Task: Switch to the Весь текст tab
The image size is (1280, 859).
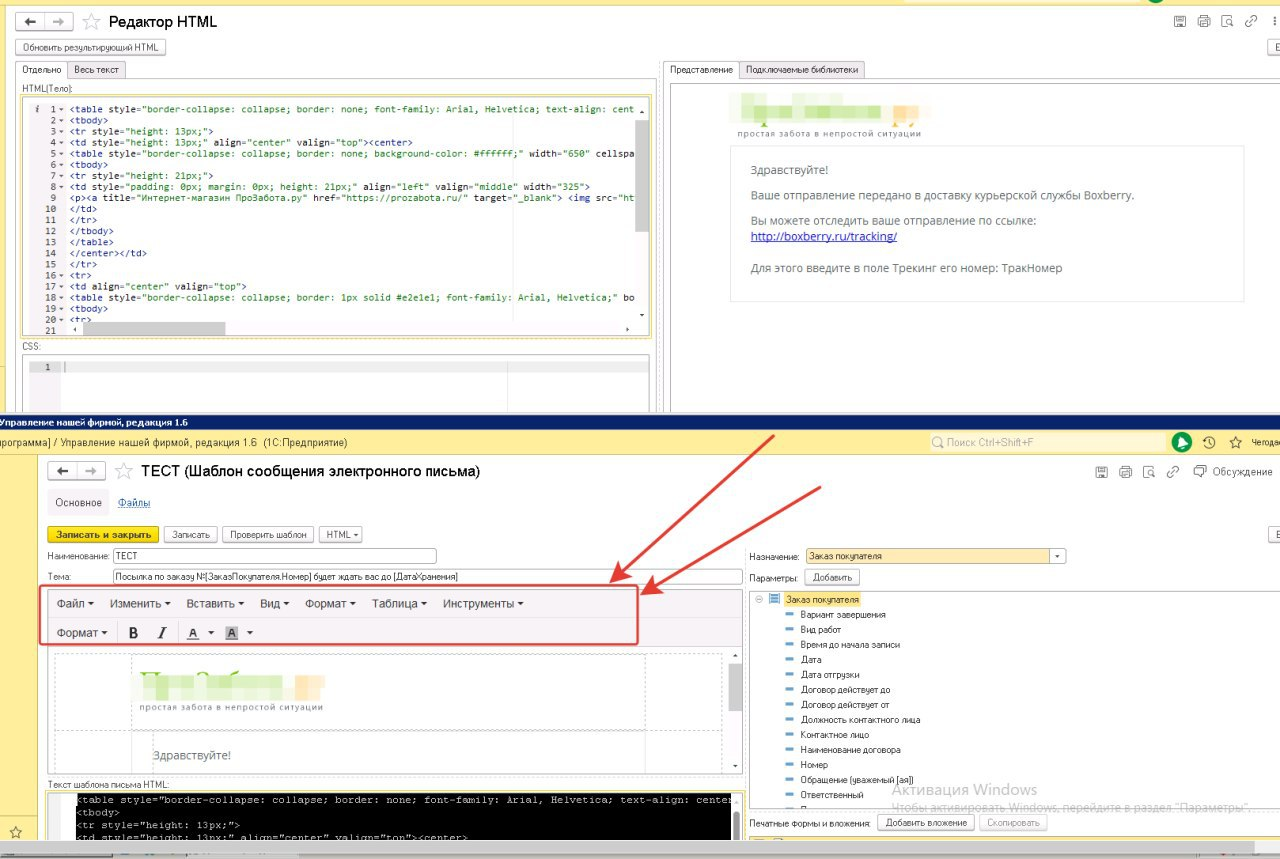Action: 96,69
